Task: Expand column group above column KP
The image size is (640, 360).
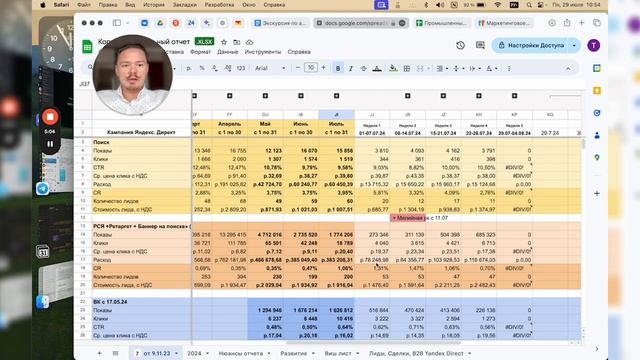Action: point(514,96)
